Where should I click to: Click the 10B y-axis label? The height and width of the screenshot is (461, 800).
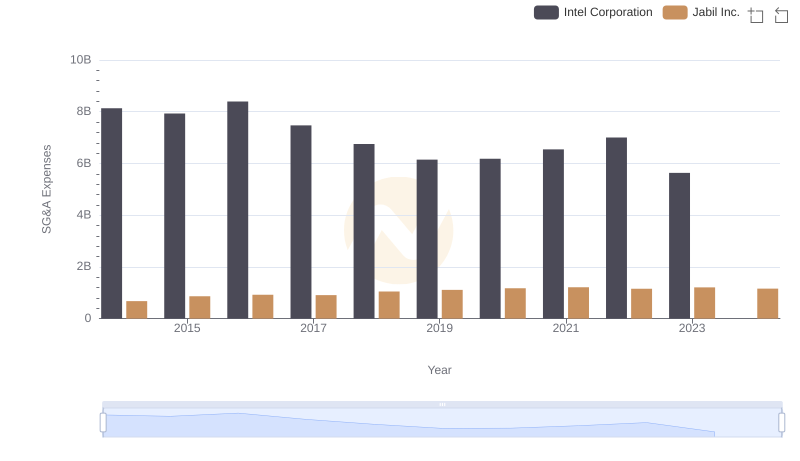[81, 60]
